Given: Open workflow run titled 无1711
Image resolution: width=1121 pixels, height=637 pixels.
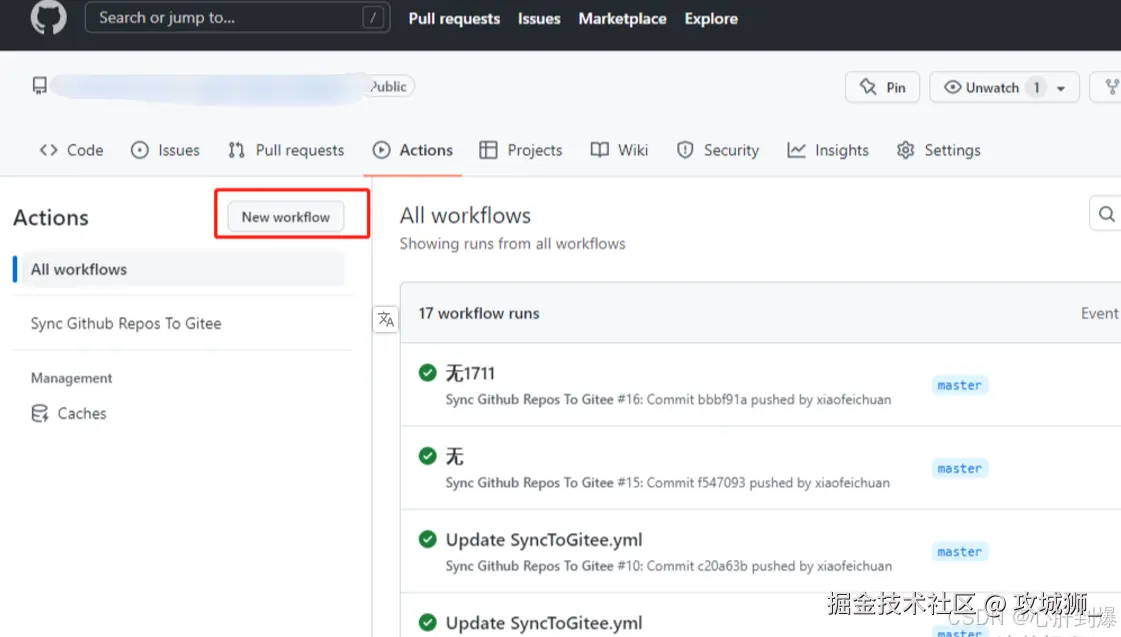Looking at the screenshot, I should (x=470, y=373).
